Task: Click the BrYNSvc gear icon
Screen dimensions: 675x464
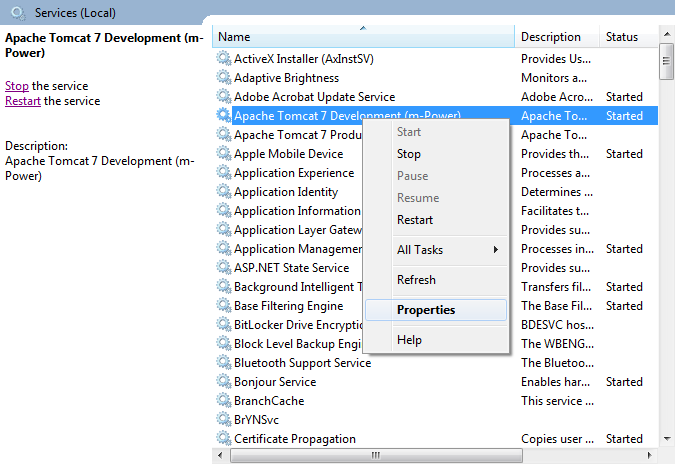Action: (x=223, y=419)
